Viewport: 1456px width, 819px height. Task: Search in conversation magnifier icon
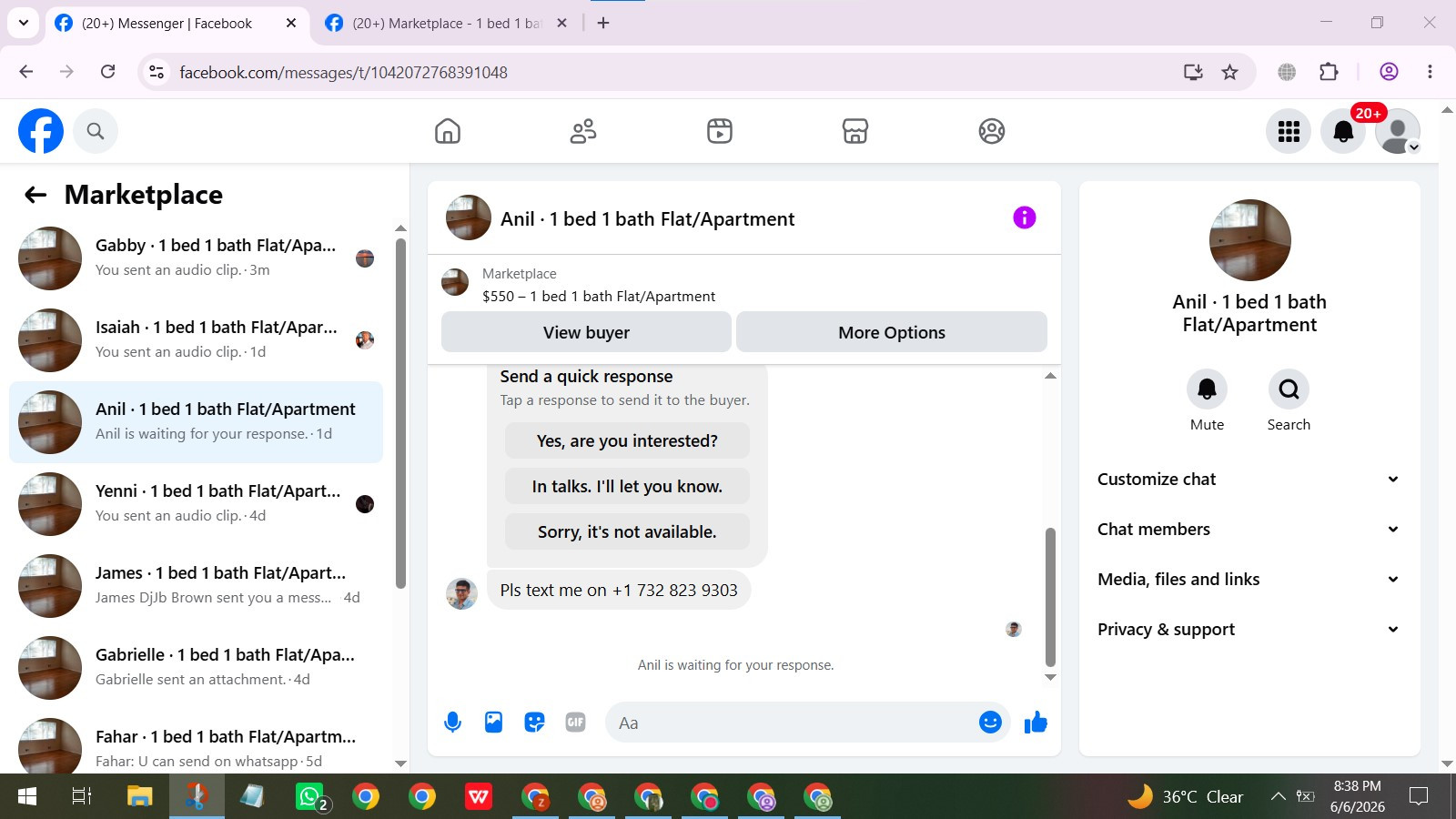[1289, 389]
